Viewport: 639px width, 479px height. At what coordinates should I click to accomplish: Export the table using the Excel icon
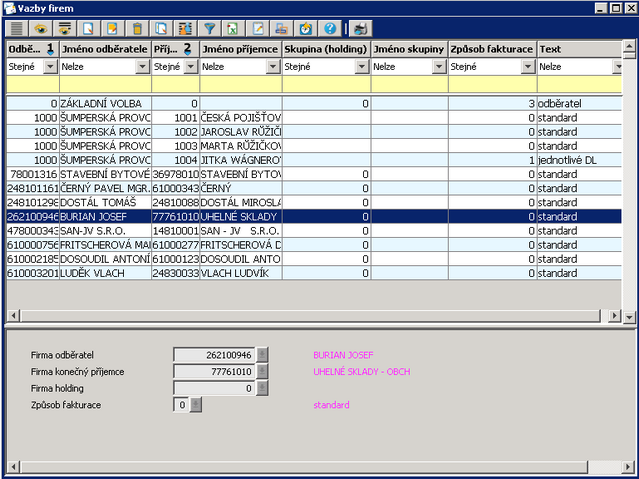(x=233, y=28)
